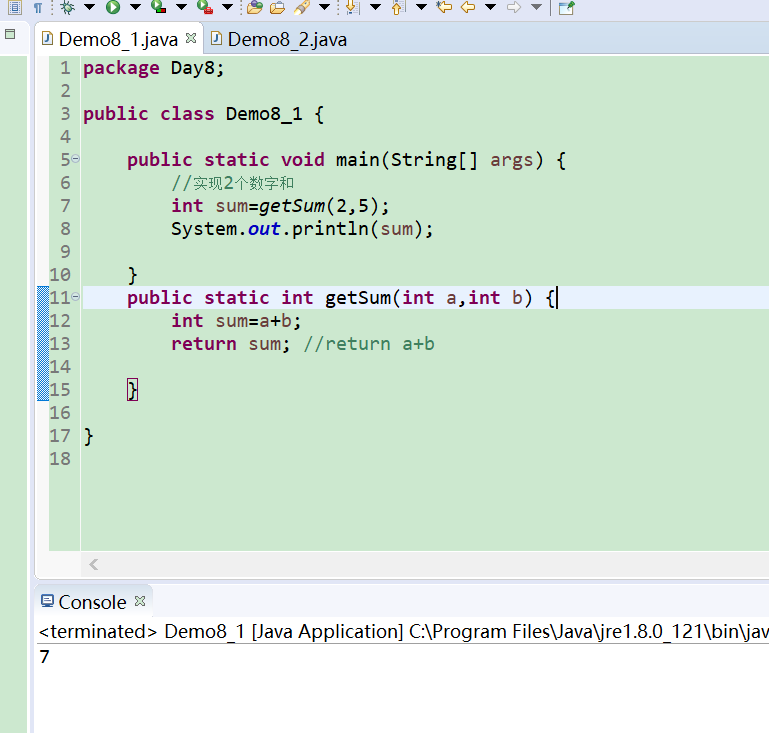The height and width of the screenshot is (733, 769).
Task: Open the Coverage dropdown arrow
Action: (x=181, y=7)
